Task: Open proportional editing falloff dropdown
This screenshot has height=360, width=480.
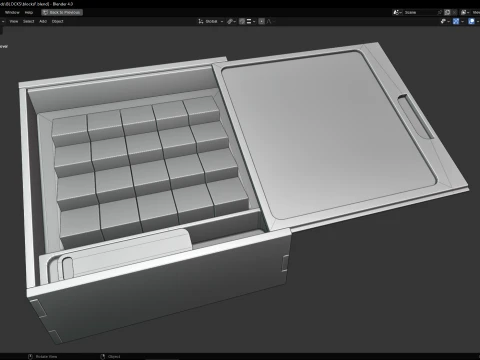Action: coord(270,21)
